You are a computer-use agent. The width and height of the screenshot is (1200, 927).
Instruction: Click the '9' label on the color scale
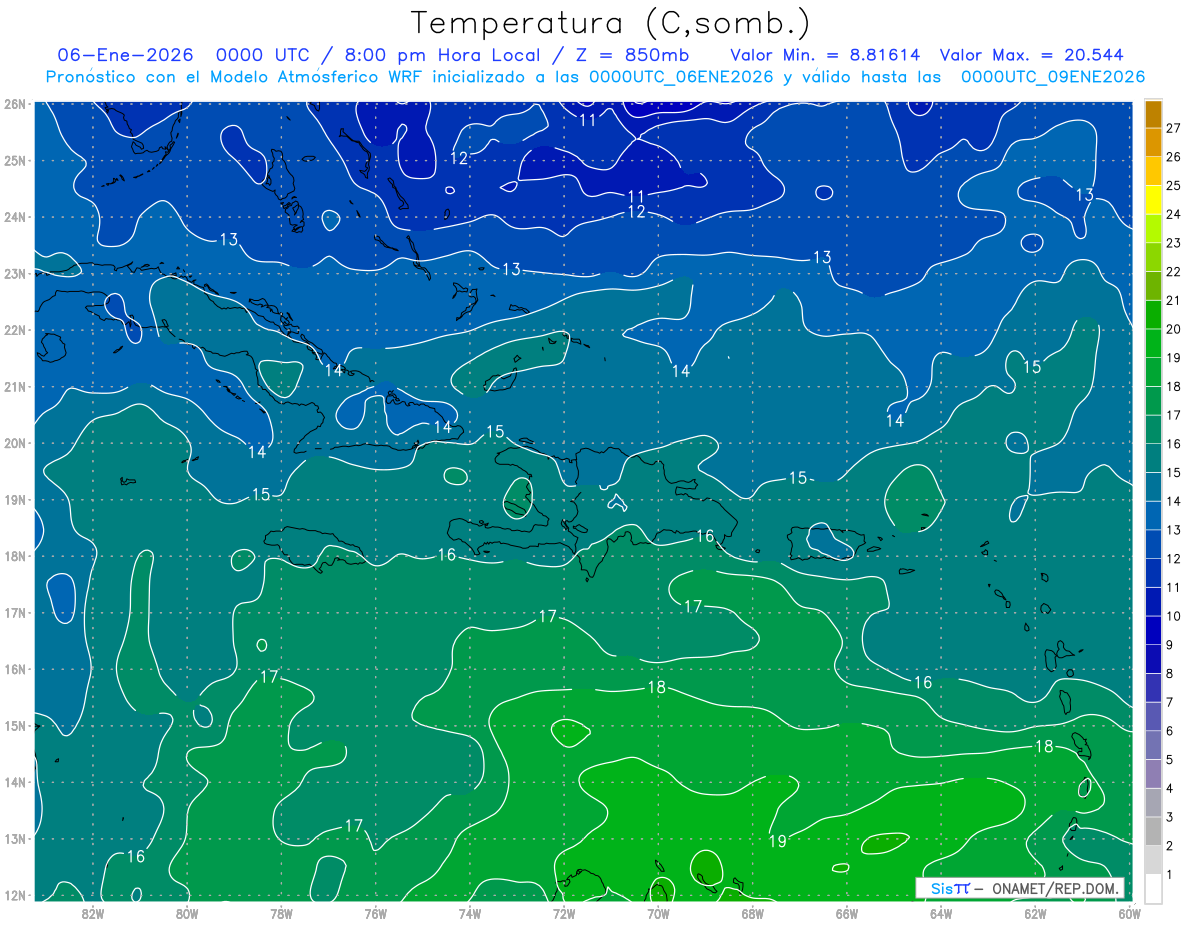[x=1170, y=645]
